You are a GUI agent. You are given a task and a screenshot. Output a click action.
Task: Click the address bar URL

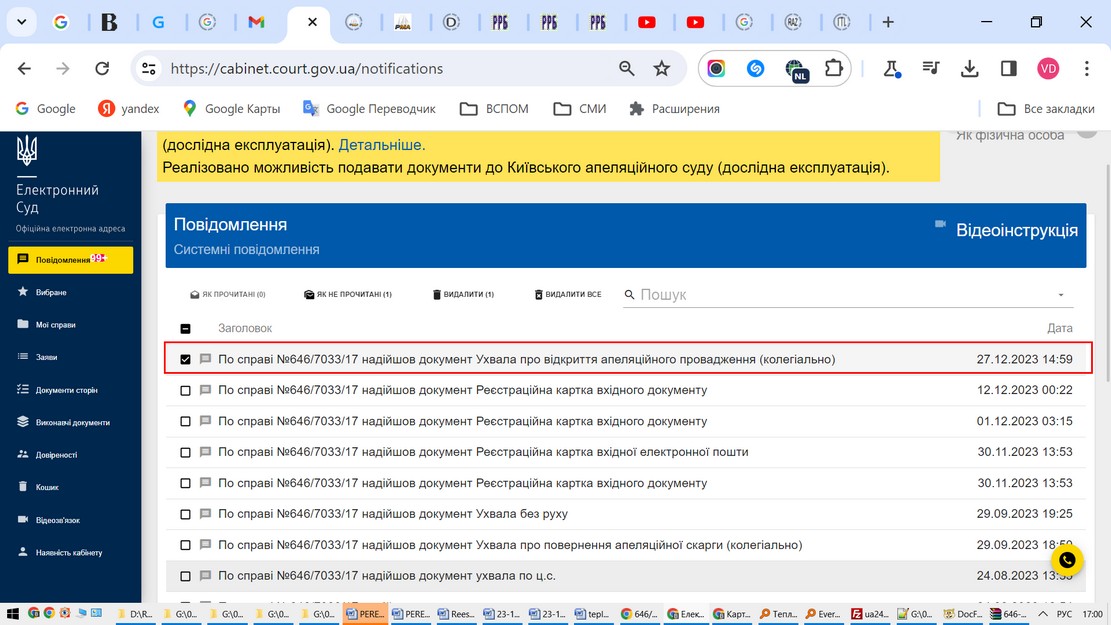coord(307,69)
